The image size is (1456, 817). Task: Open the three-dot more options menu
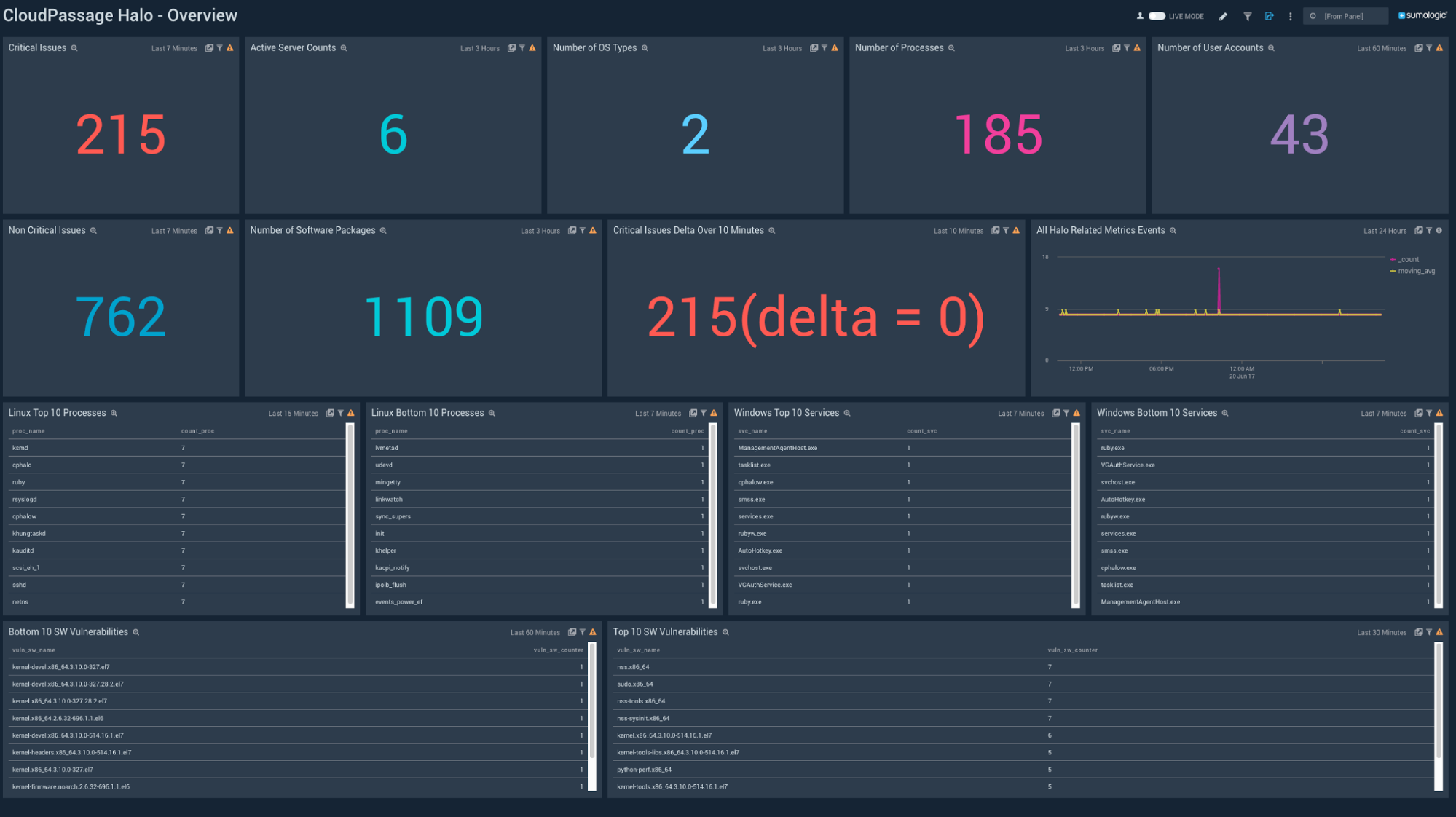[x=1290, y=16]
